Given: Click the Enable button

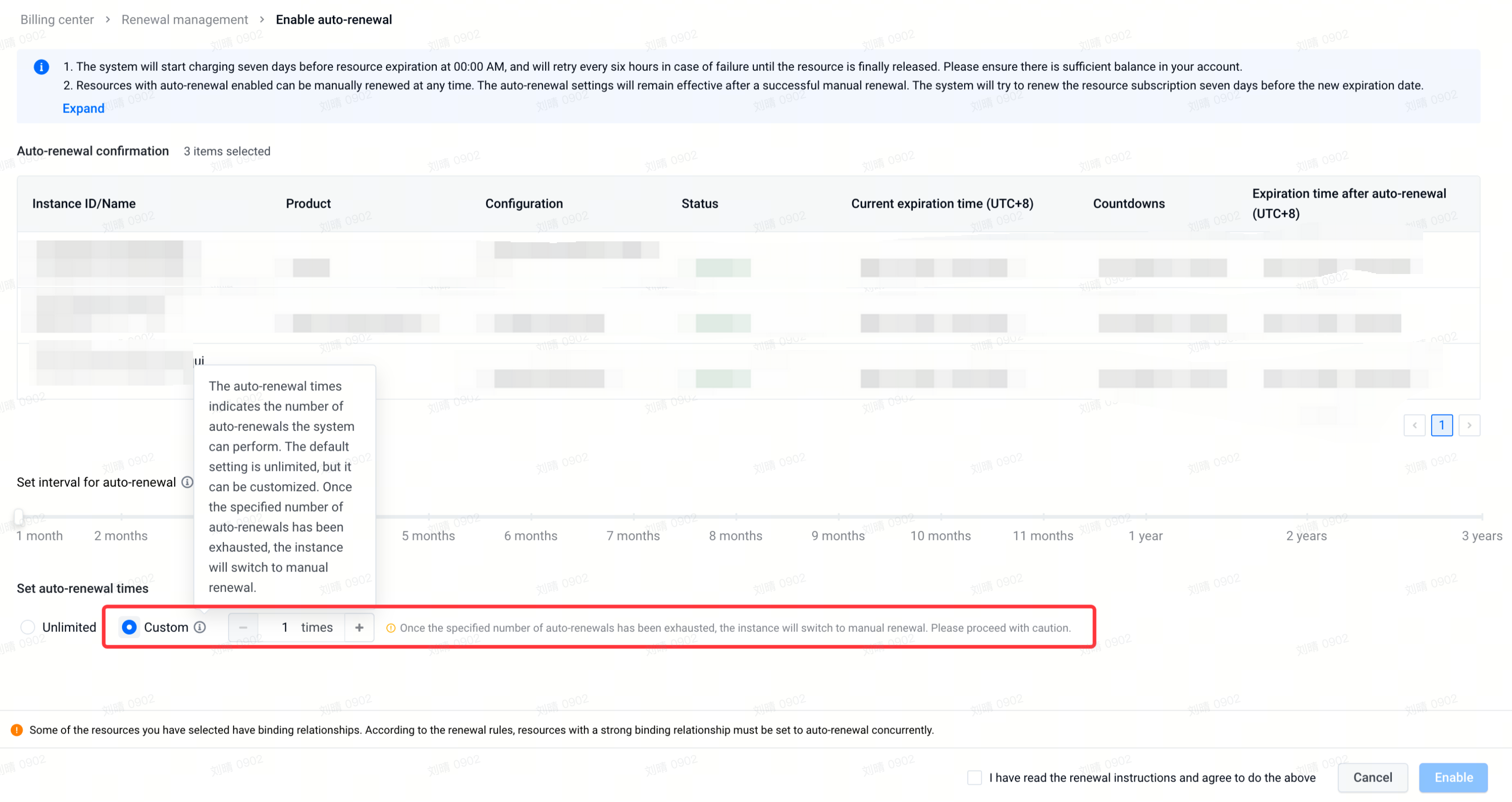Looking at the screenshot, I should point(1453,778).
